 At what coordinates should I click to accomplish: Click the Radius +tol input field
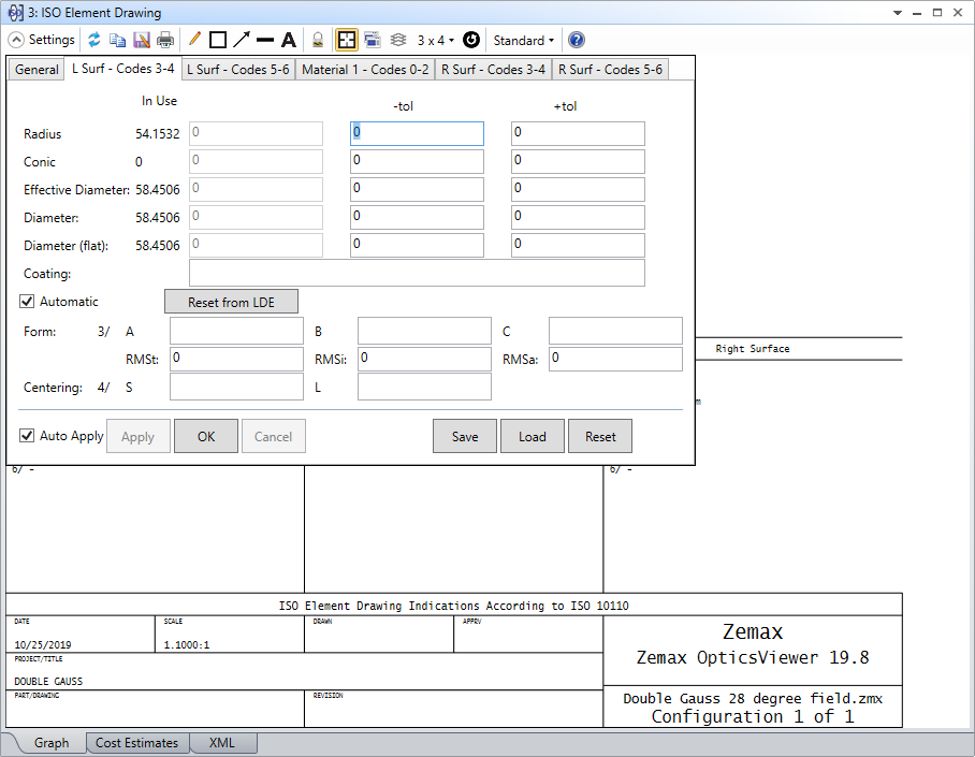(577, 133)
